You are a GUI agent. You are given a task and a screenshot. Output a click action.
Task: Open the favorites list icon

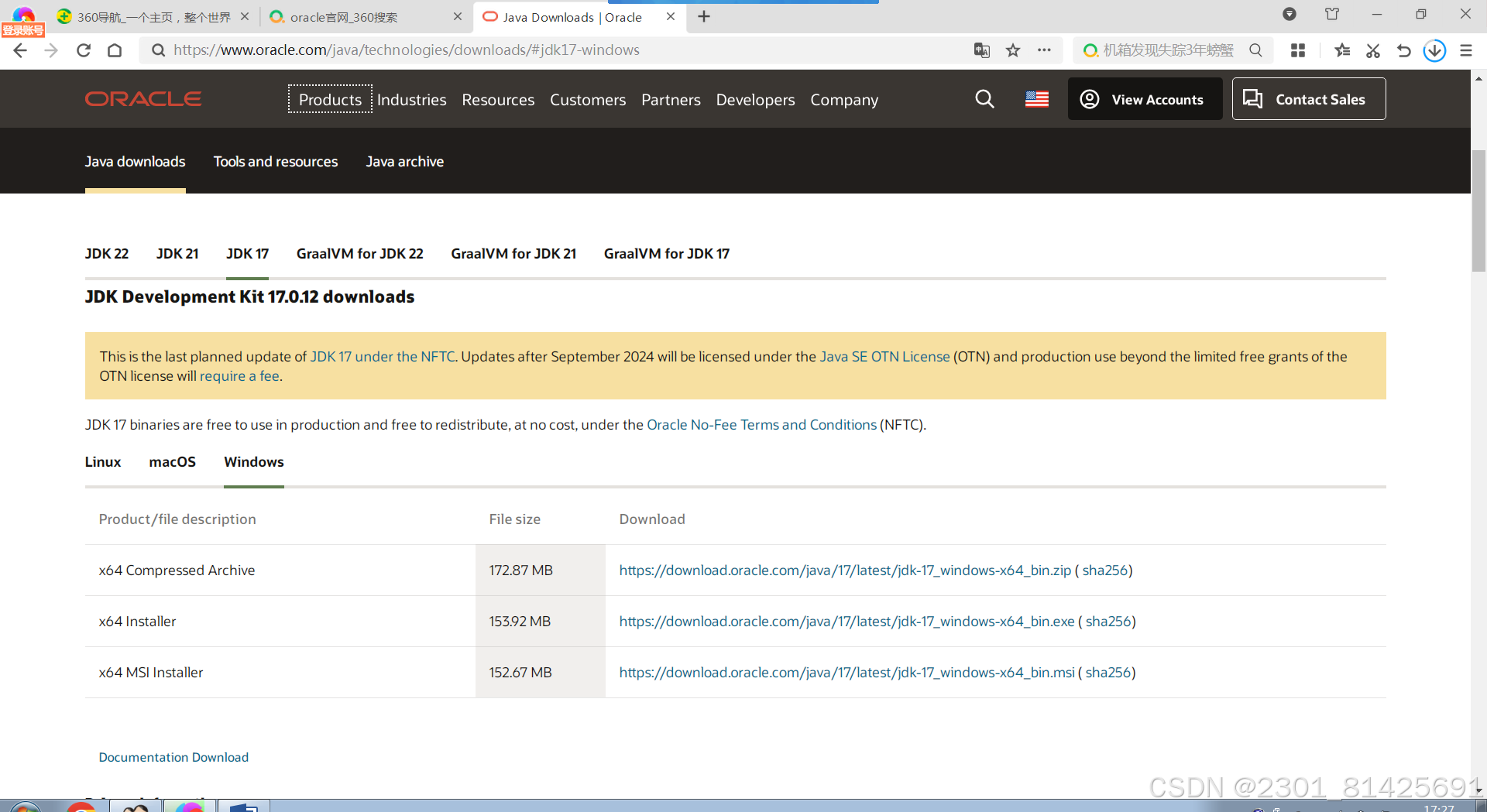pos(1342,50)
